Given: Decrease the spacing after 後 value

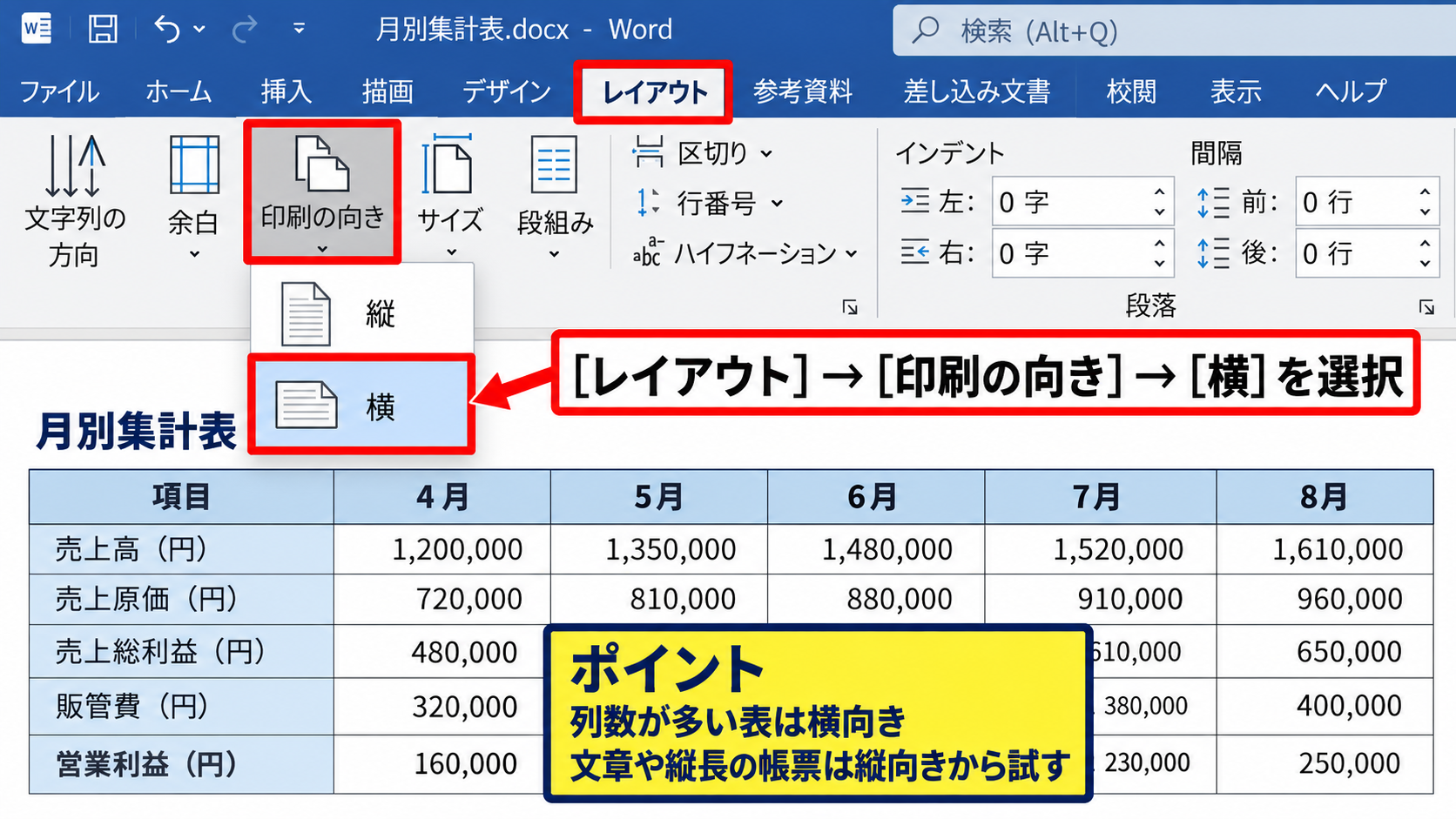Looking at the screenshot, I should 1425,264.
